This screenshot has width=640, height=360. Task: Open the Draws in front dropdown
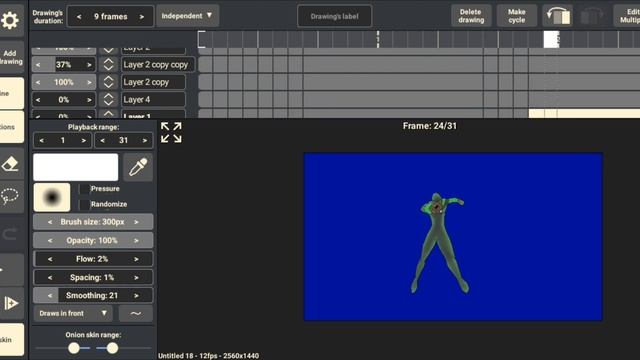(x=73, y=313)
